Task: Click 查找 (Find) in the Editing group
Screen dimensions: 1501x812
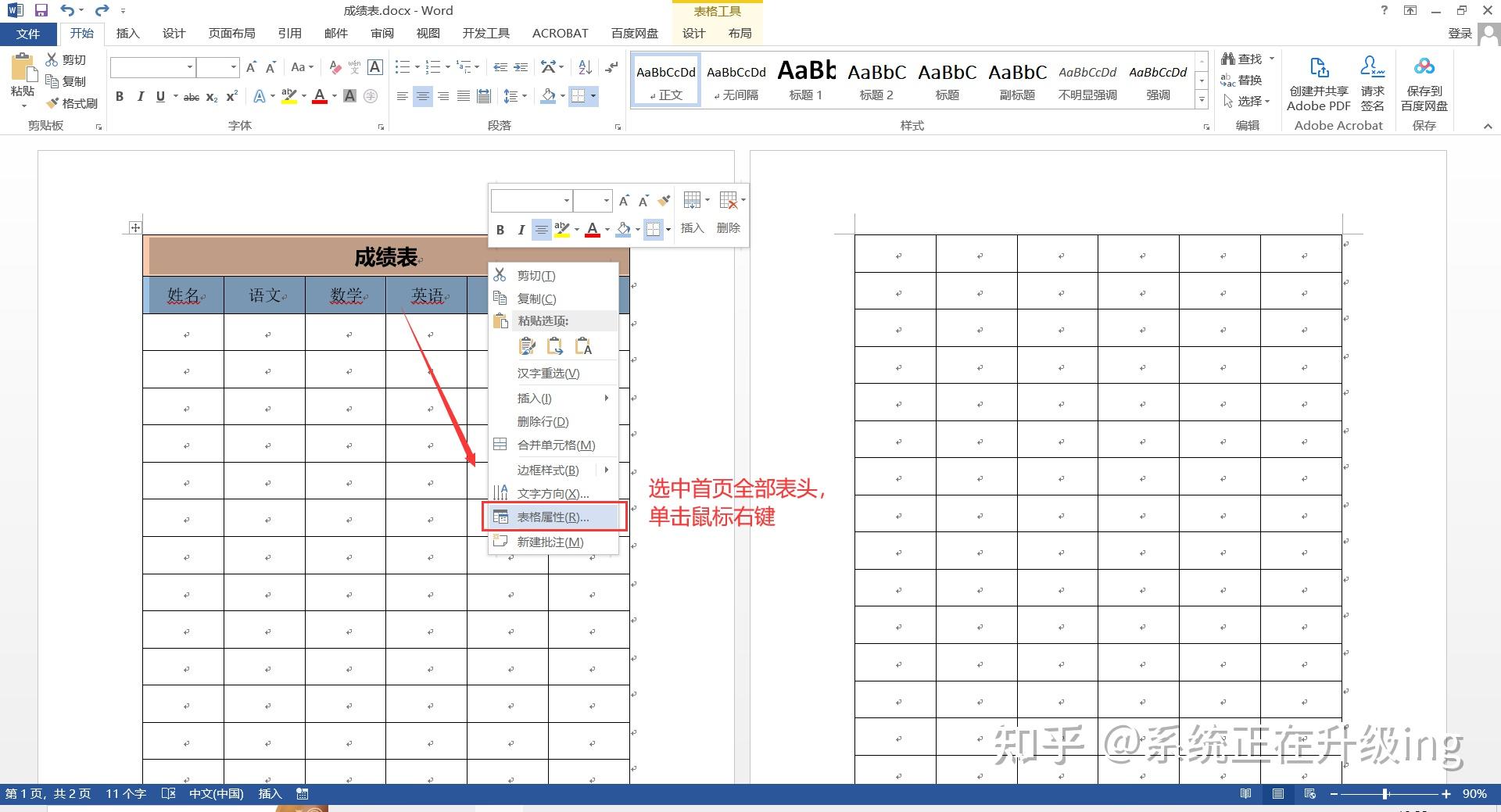Action: point(1242,59)
